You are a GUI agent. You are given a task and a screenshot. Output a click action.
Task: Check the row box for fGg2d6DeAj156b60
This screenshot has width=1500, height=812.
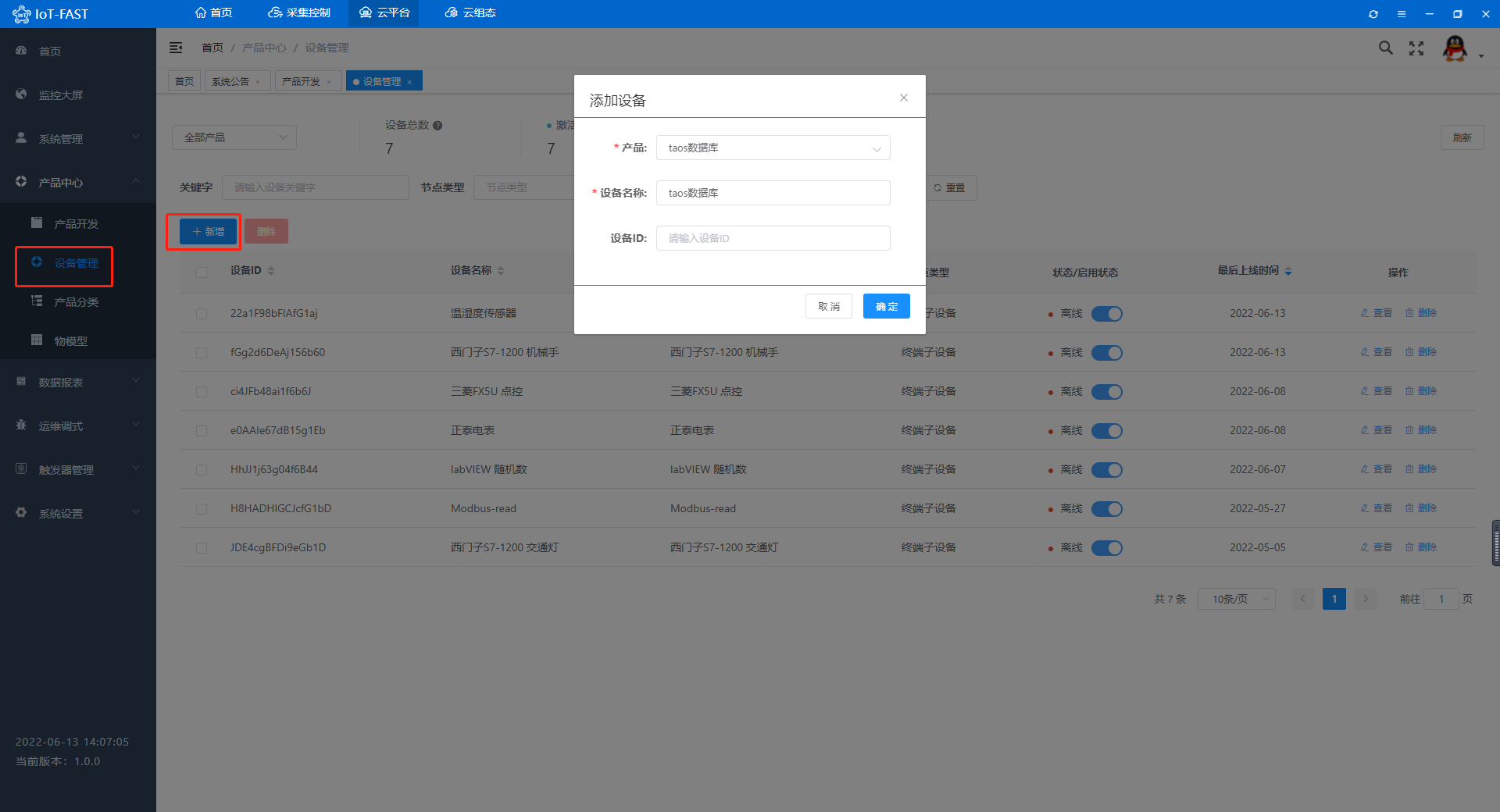click(202, 353)
